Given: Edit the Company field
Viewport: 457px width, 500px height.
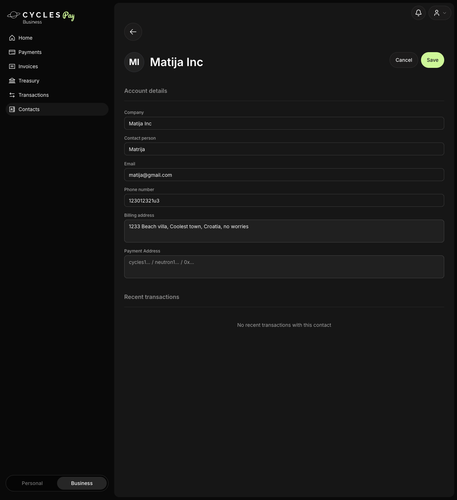Looking at the screenshot, I should (x=284, y=123).
